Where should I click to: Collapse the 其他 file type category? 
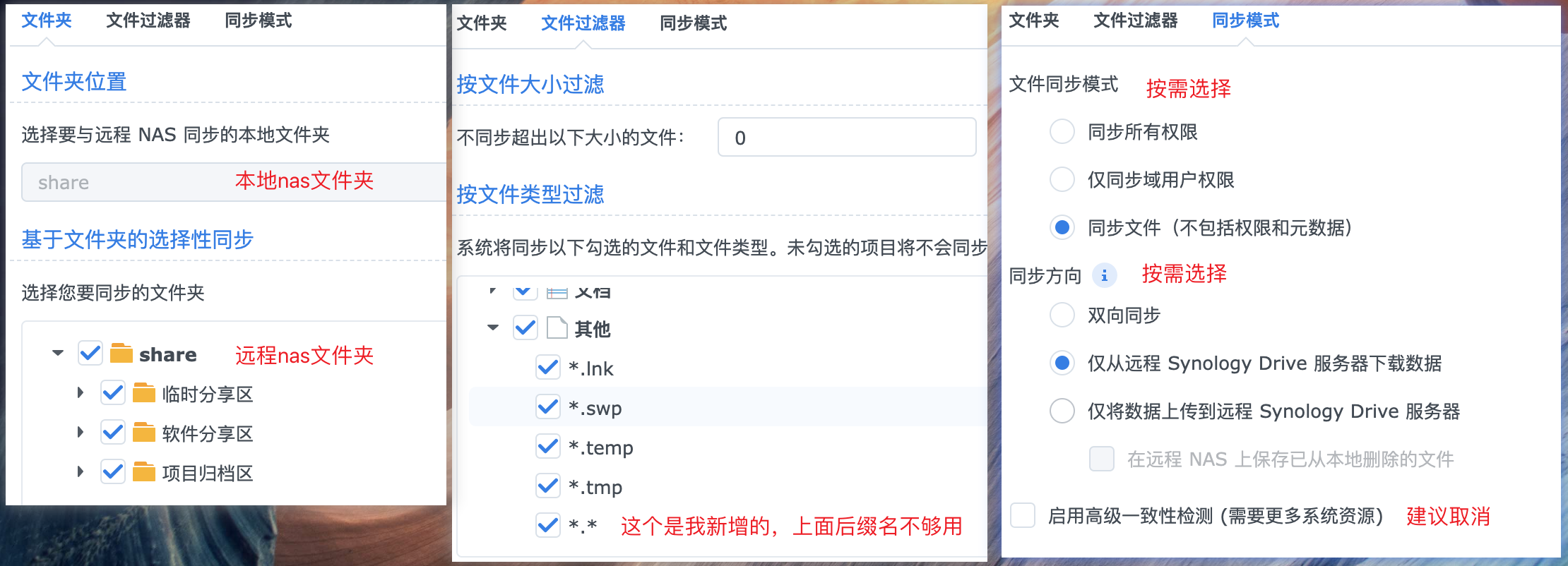tap(492, 327)
